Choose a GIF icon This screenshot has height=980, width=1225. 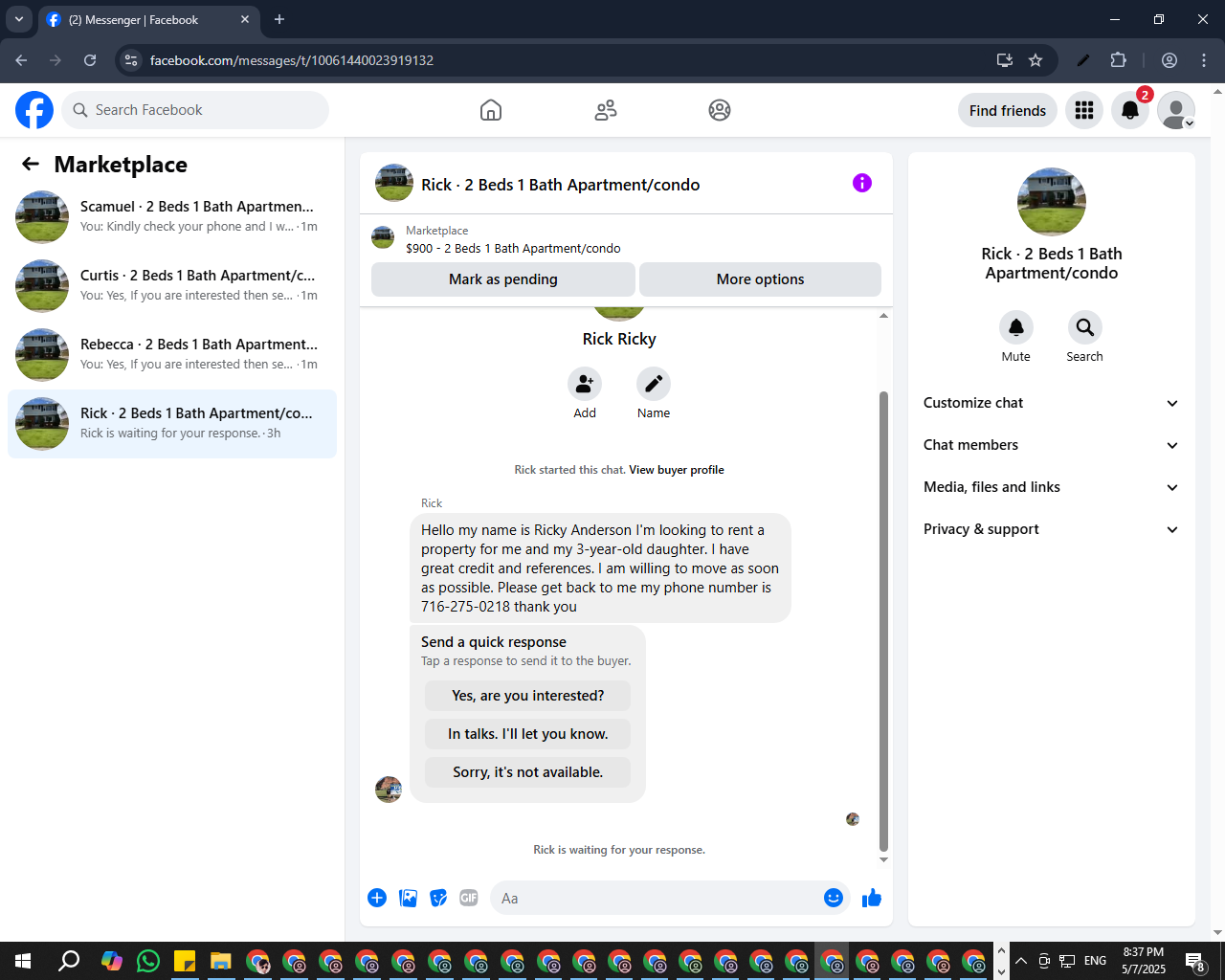click(x=469, y=898)
